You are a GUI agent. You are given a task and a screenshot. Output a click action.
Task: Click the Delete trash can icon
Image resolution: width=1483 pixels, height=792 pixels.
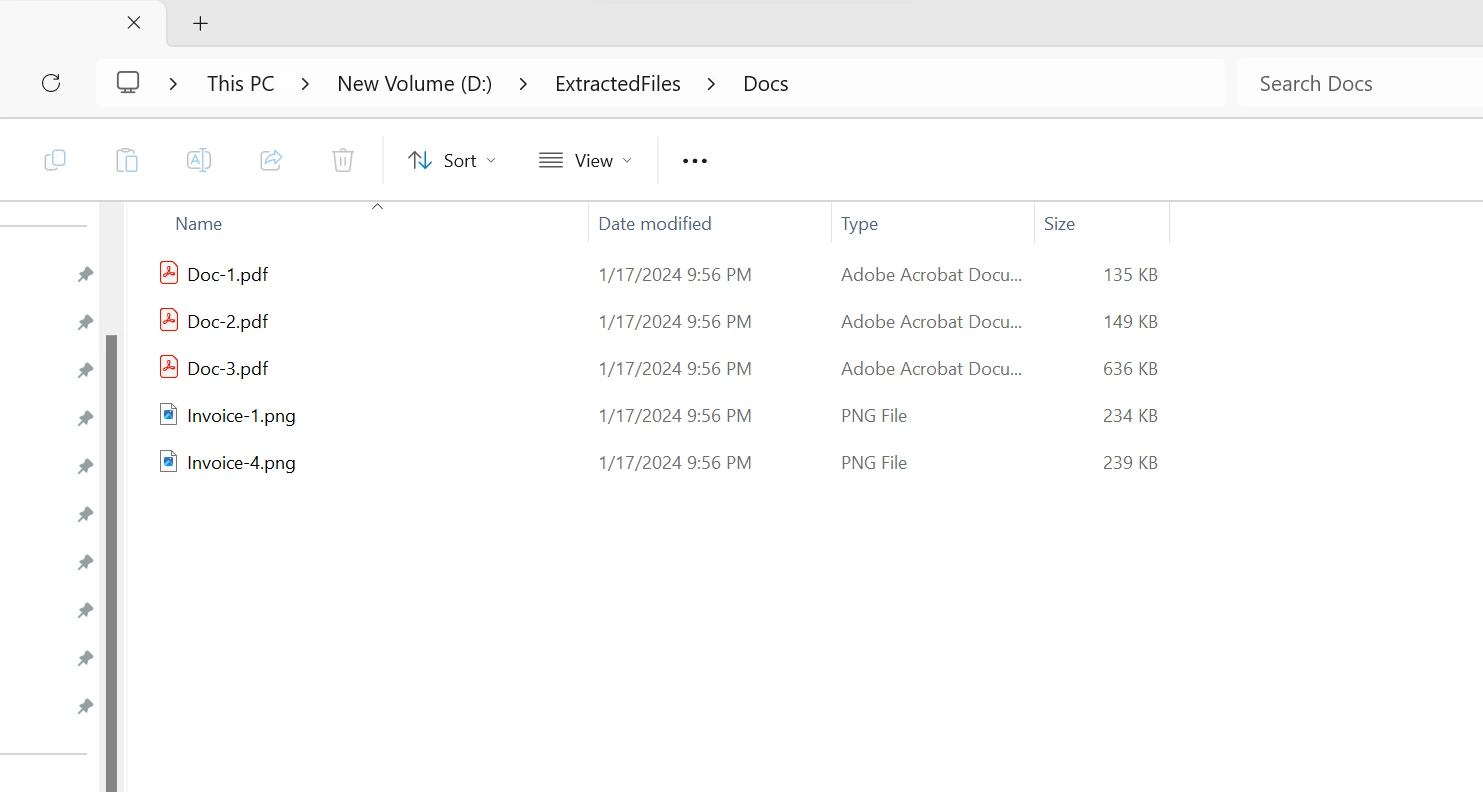pos(343,160)
